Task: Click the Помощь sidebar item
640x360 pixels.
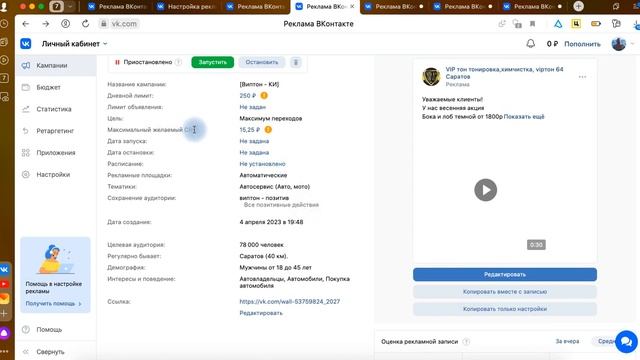Action: click(x=56, y=329)
